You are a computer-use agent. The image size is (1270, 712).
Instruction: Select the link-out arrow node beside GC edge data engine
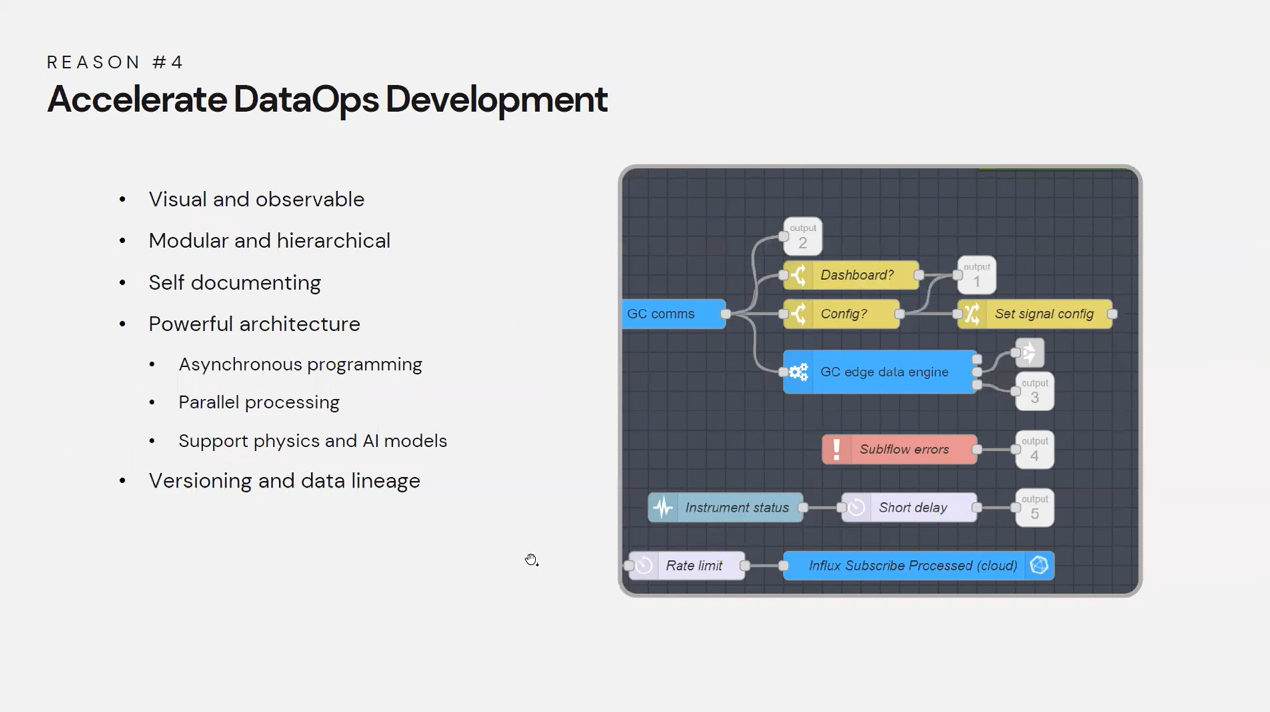tap(1029, 352)
